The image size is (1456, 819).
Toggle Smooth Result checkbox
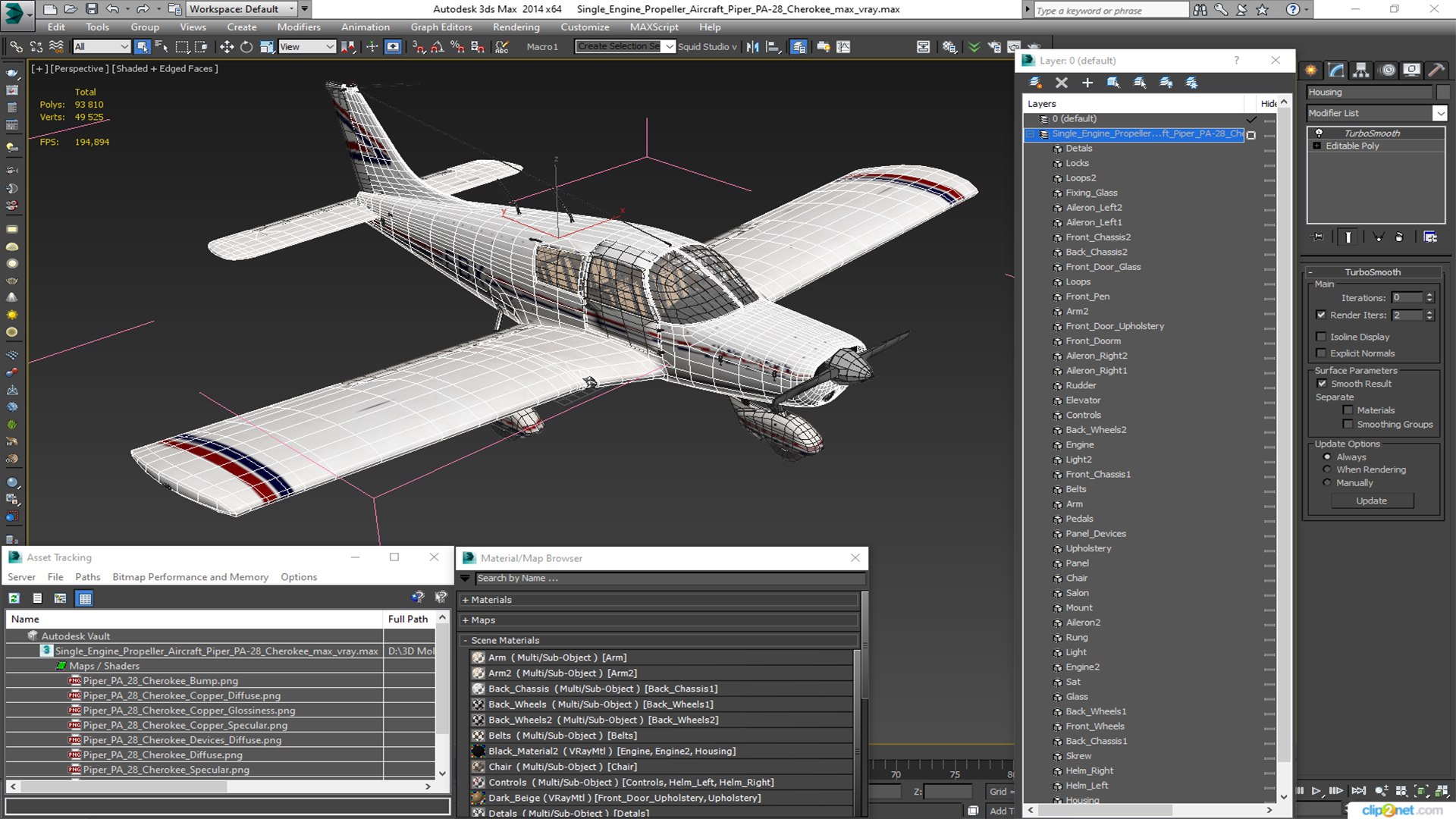1322,384
